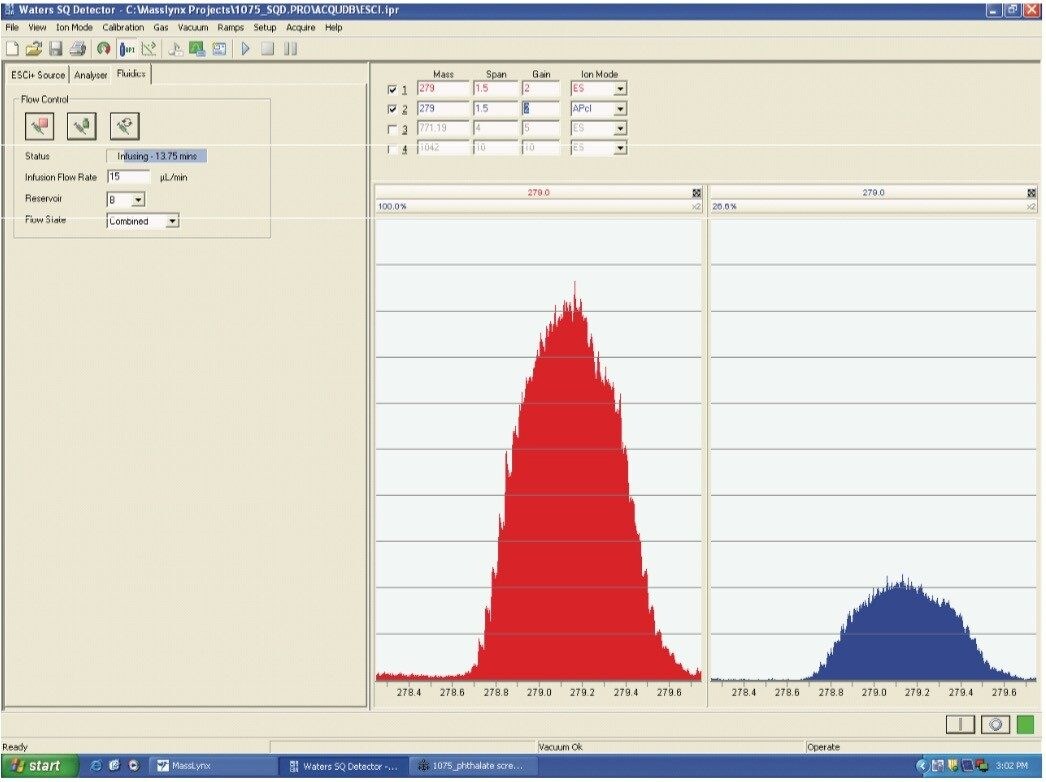Click the Print toolbar icon
The width and height of the screenshot is (1046, 782).
[78, 49]
